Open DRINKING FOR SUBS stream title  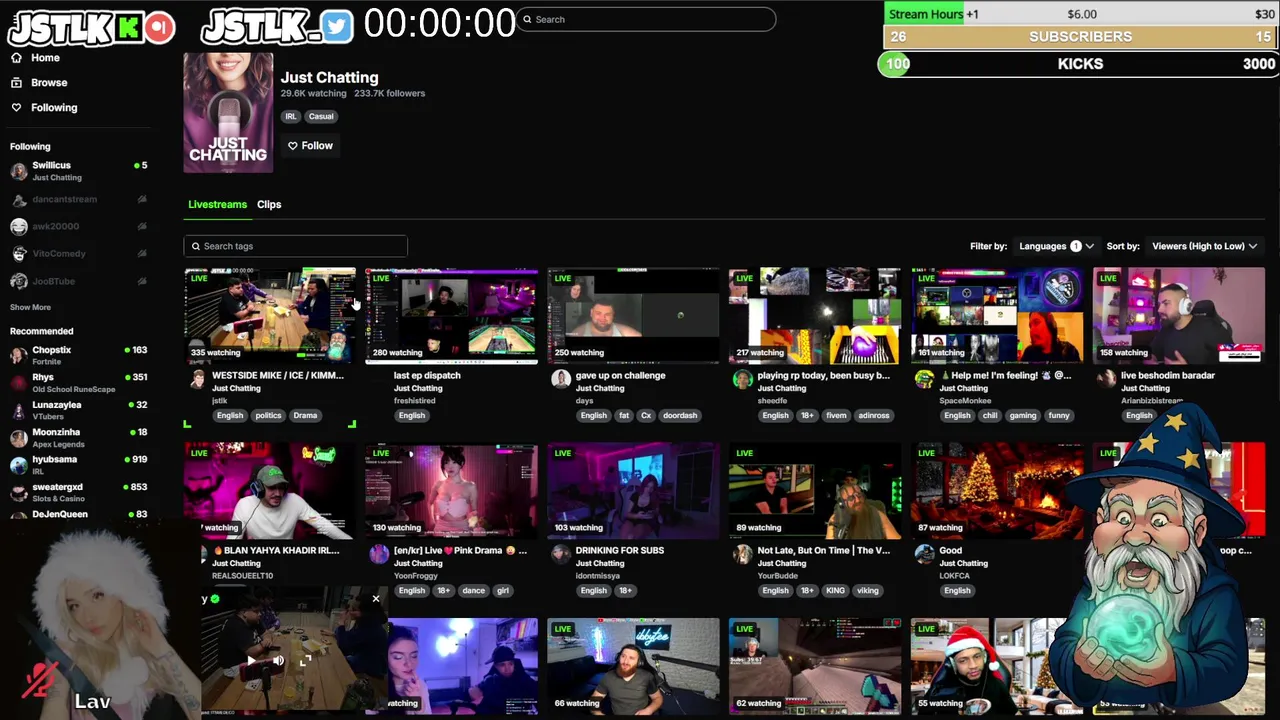(620, 550)
